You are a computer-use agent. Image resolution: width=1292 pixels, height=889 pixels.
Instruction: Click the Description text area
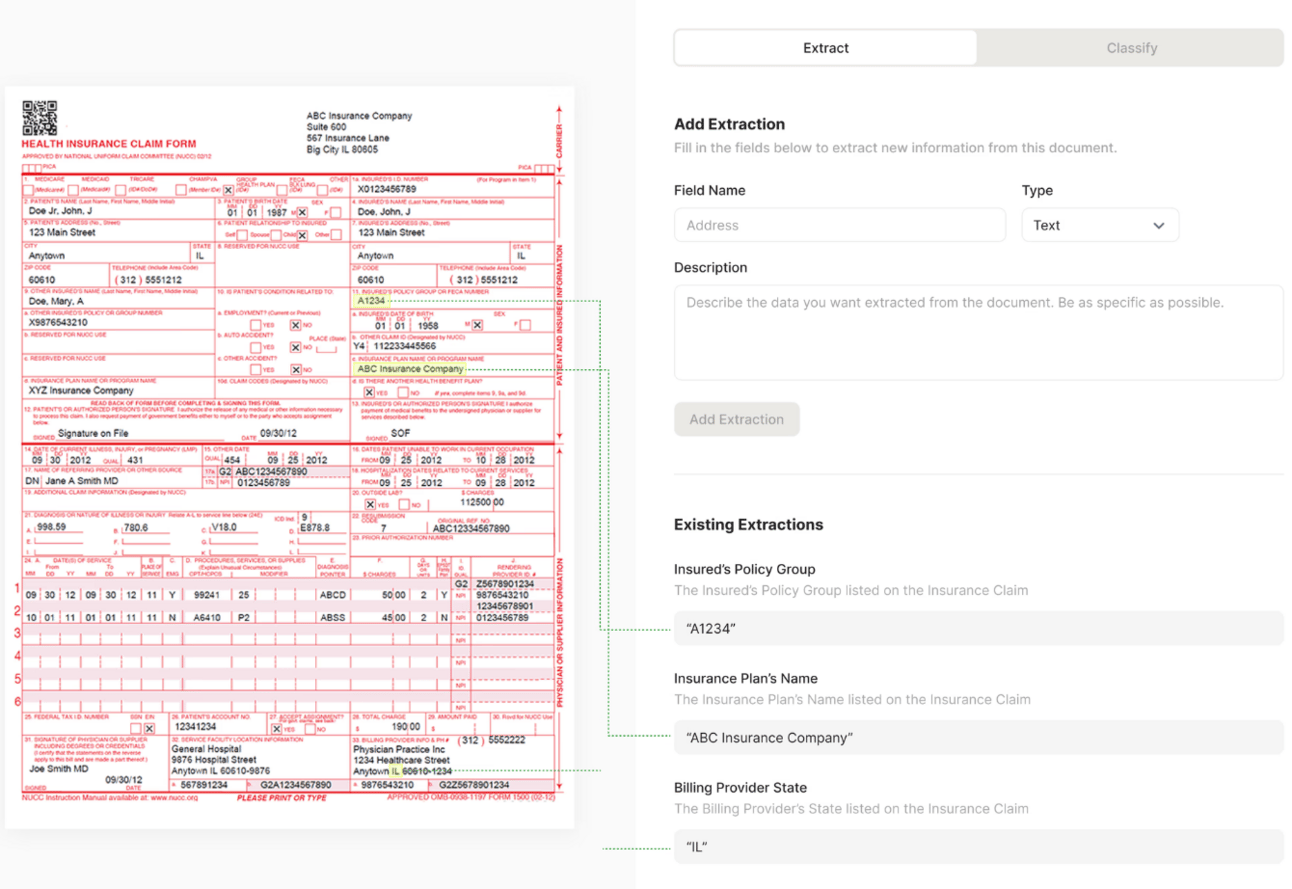(x=978, y=332)
